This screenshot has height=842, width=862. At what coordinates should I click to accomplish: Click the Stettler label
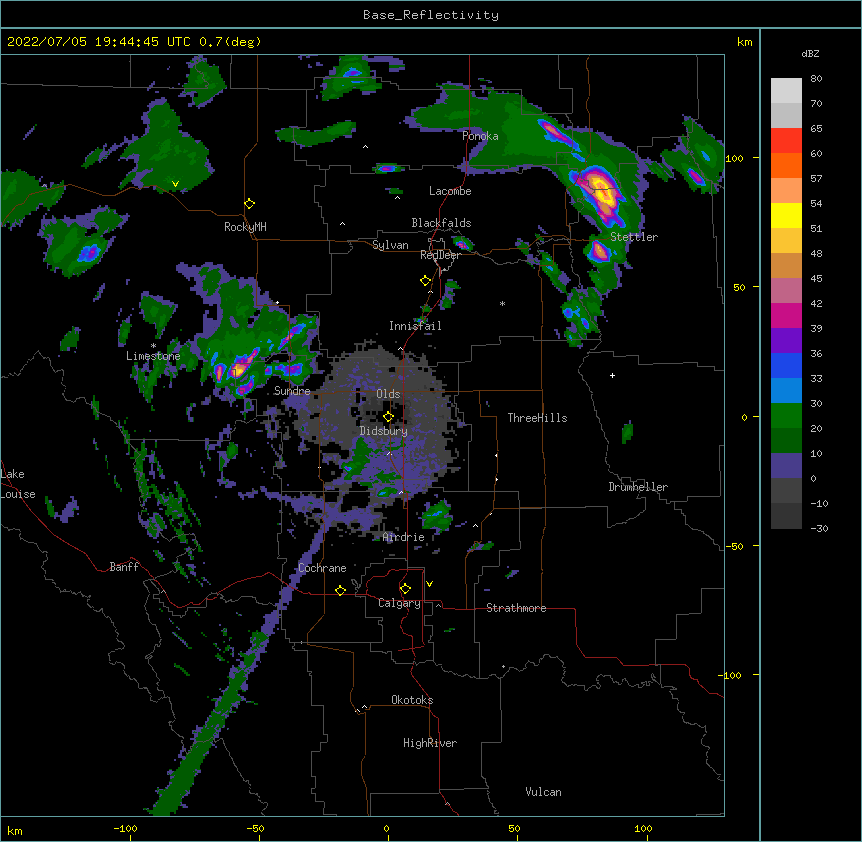[x=634, y=237]
